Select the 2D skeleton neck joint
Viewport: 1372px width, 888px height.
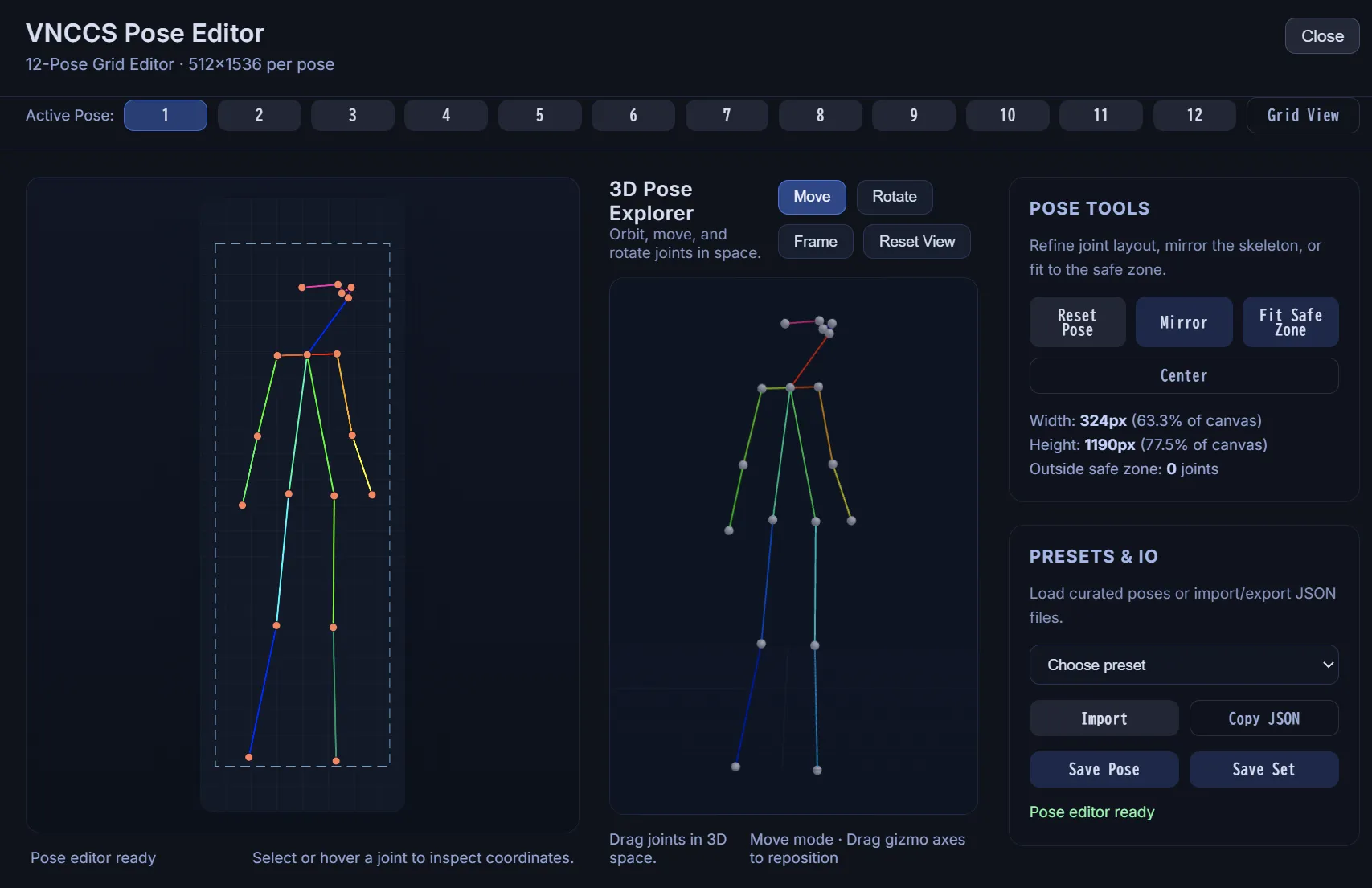pyautogui.click(x=307, y=354)
